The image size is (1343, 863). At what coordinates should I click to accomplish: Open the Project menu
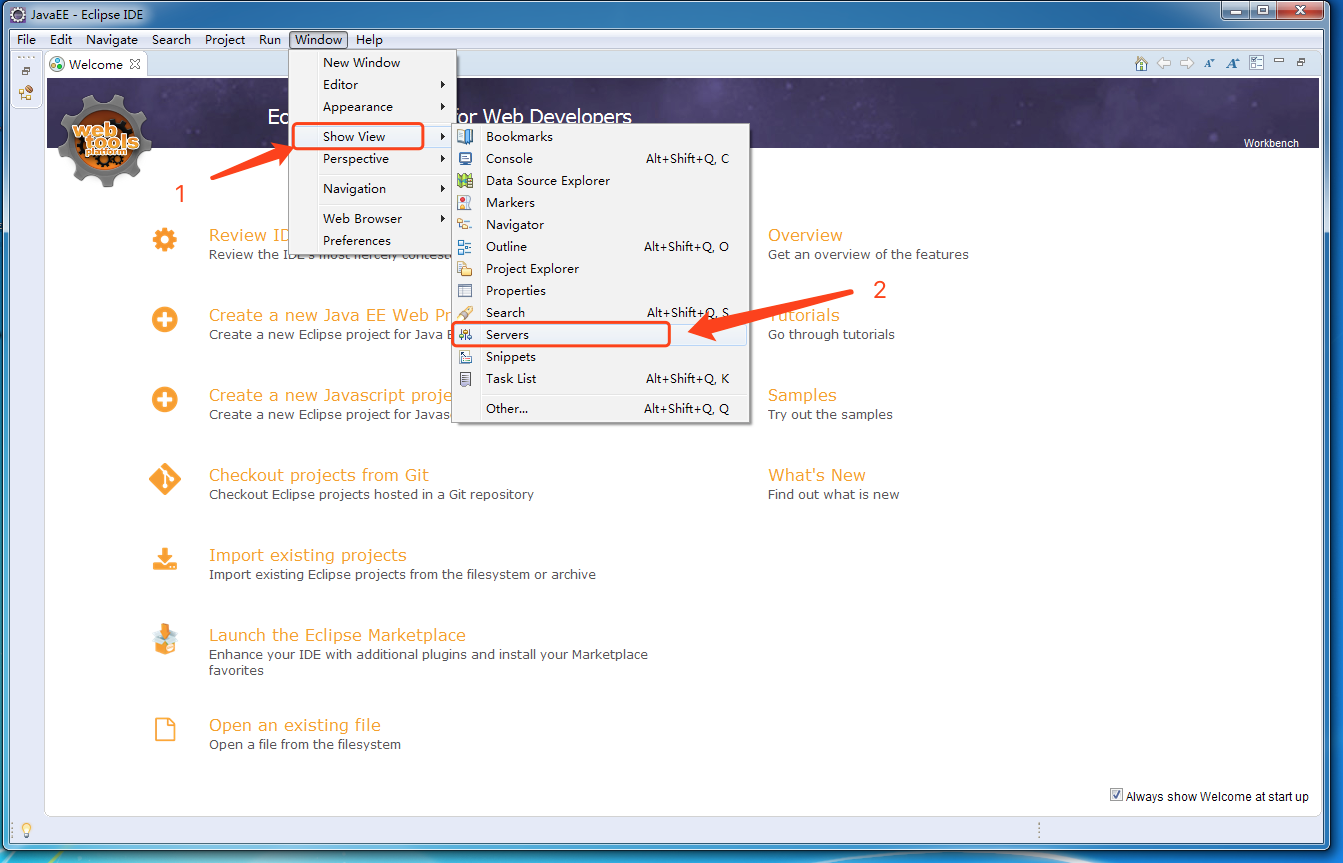pos(225,40)
